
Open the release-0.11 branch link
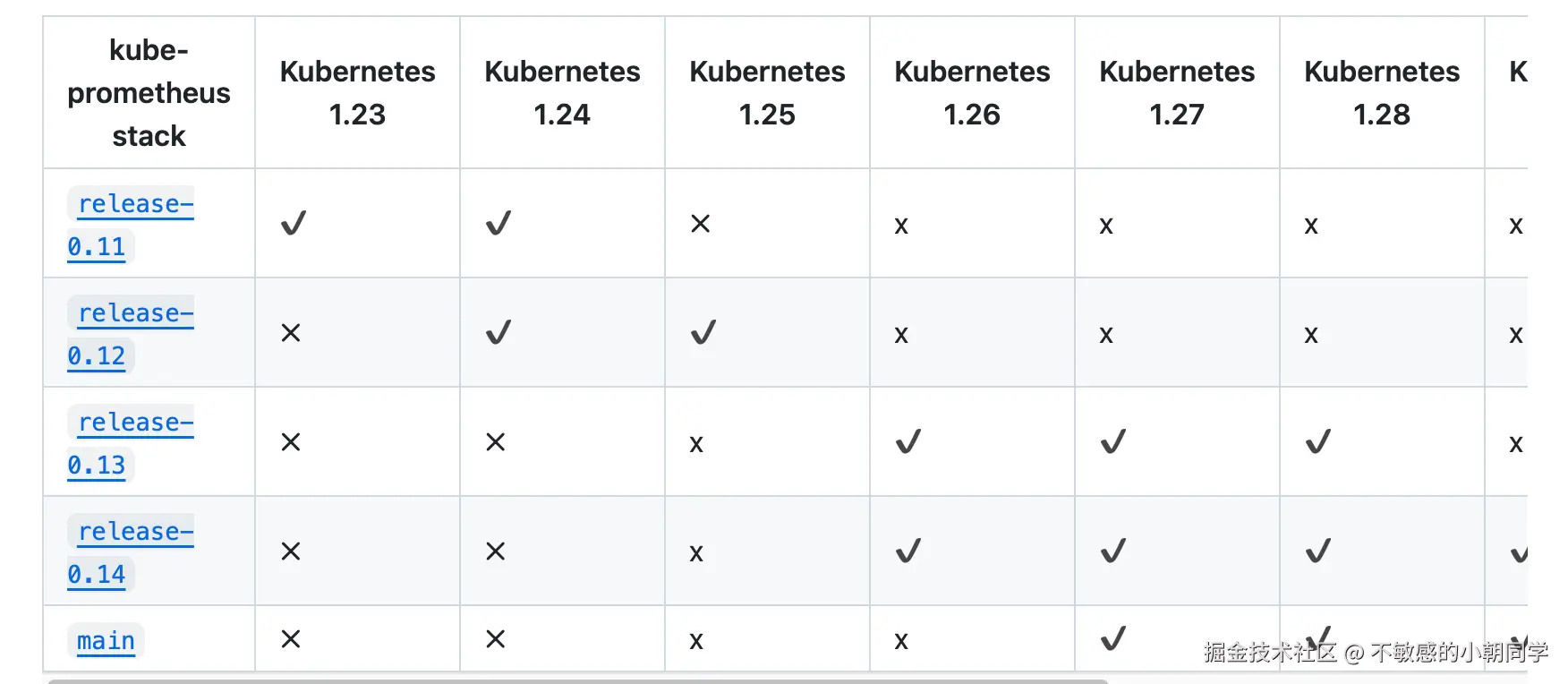134,205
